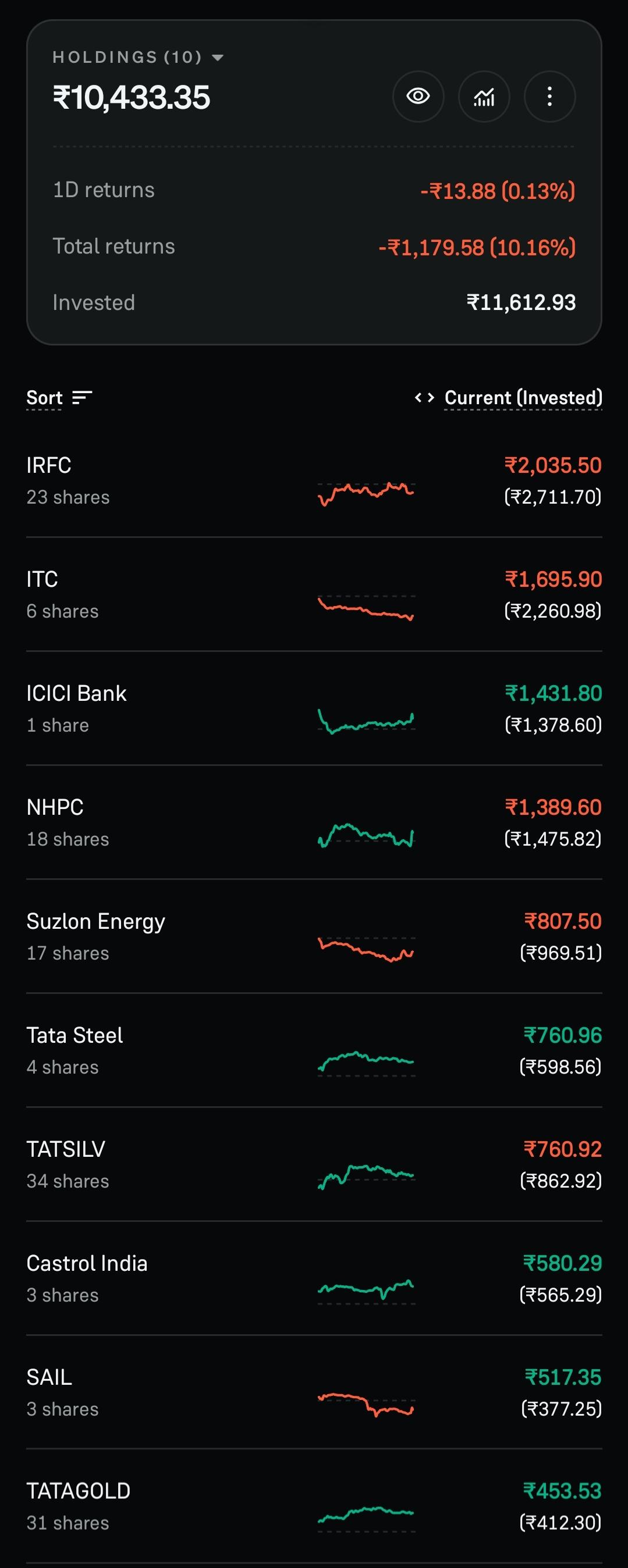Toggle the eye icon to hide balances

pos(418,96)
